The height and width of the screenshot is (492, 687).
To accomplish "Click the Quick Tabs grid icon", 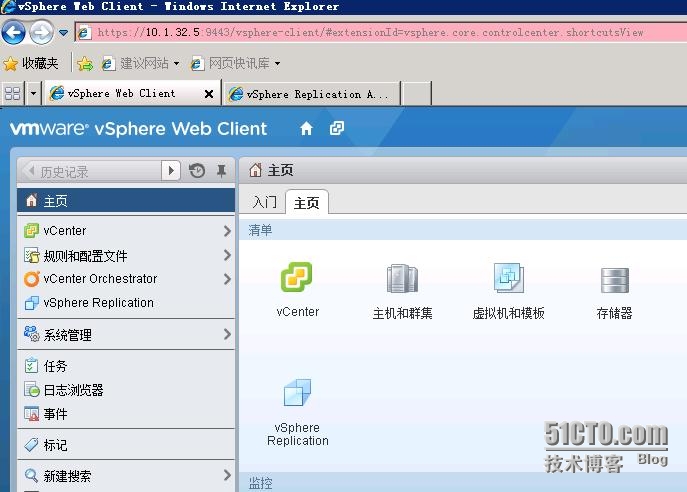I will (12, 93).
